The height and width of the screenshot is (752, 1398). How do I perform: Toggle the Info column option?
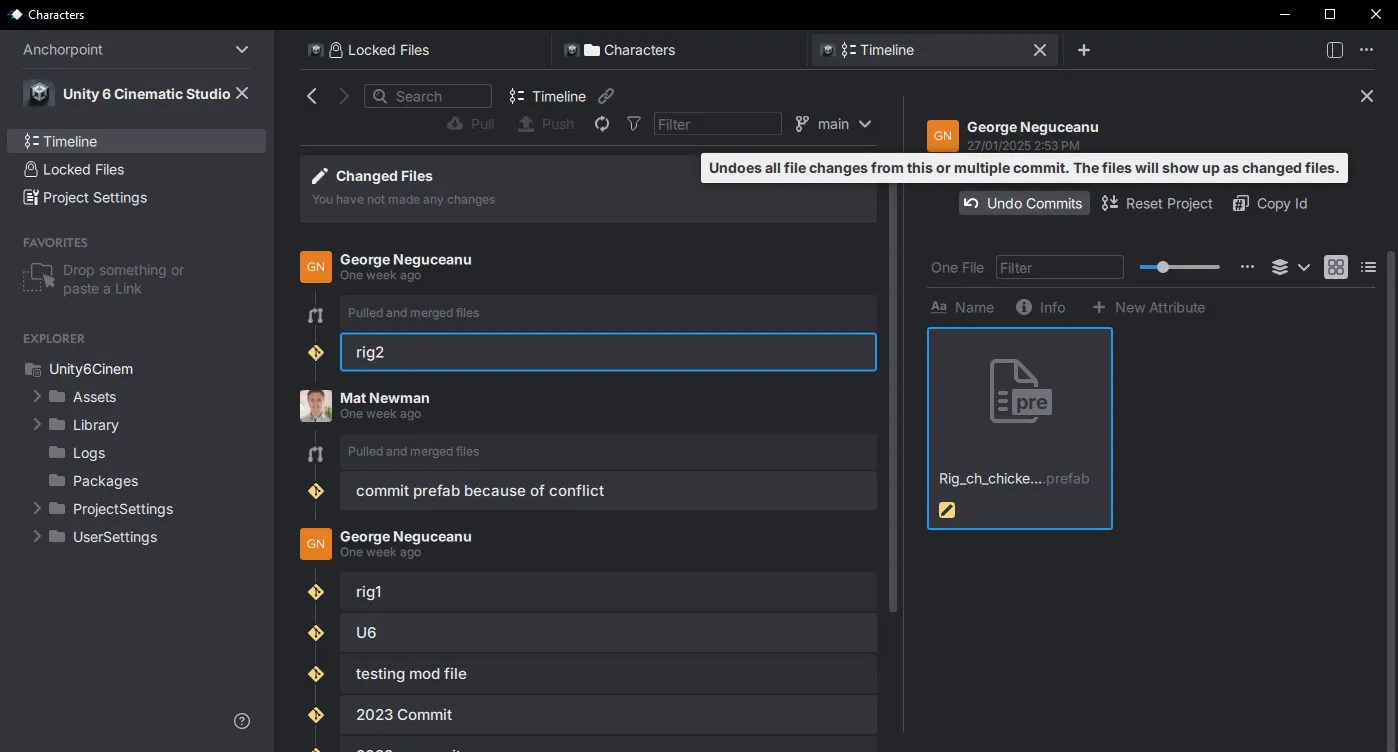pyautogui.click(x=1041, y=307)
